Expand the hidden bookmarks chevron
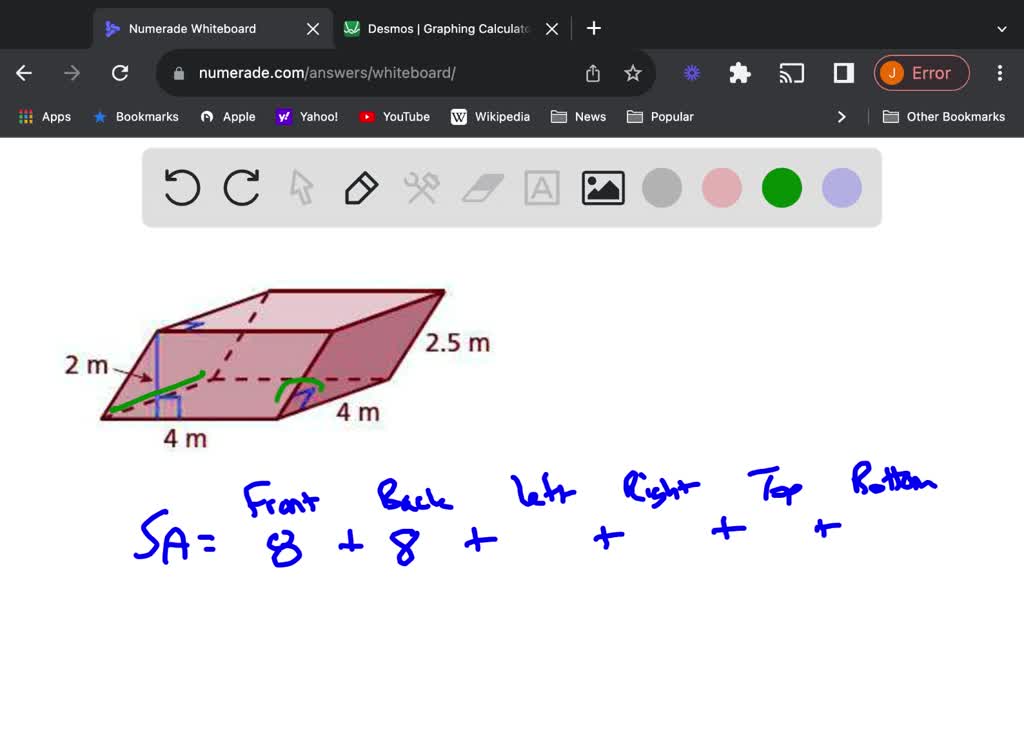 pyautogui.click(x=842, y=116)
